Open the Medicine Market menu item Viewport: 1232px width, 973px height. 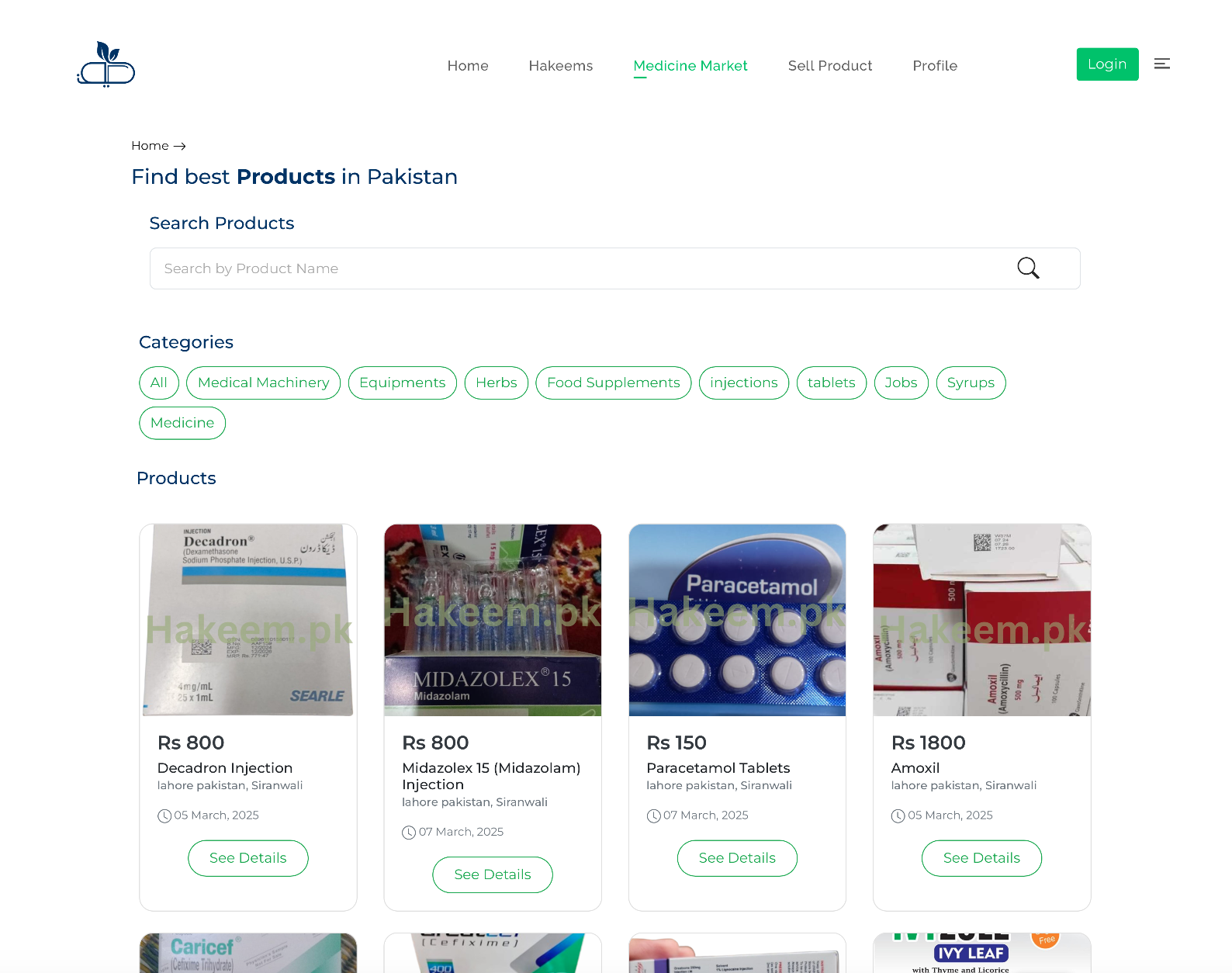[690, 66]
